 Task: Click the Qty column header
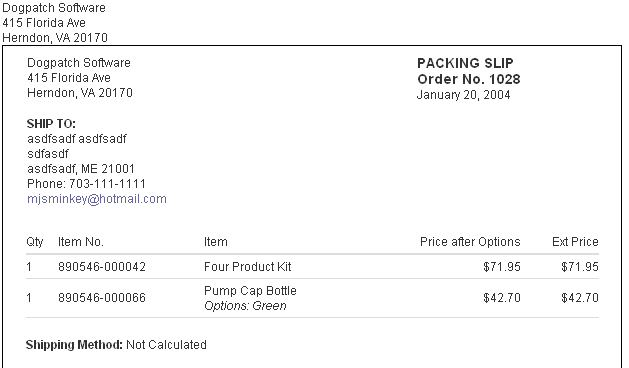click(x=34, y=242)
